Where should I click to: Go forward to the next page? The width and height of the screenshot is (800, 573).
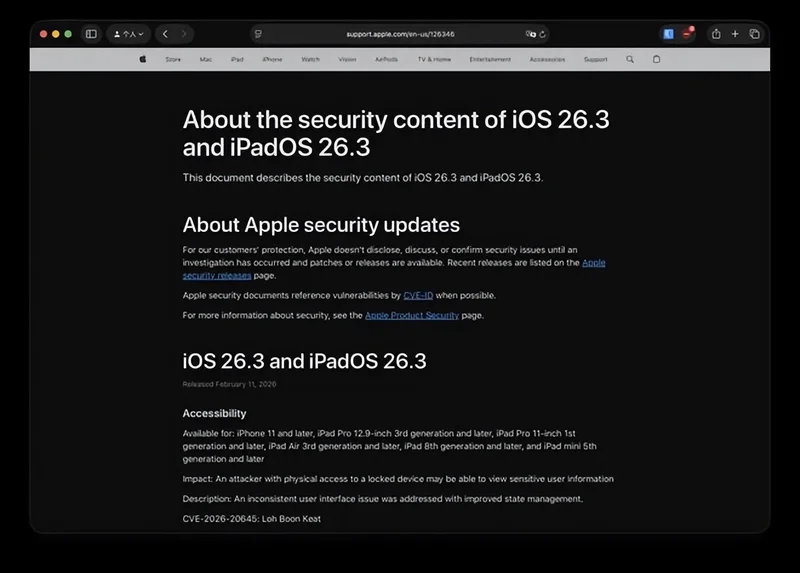coord(184,34)
